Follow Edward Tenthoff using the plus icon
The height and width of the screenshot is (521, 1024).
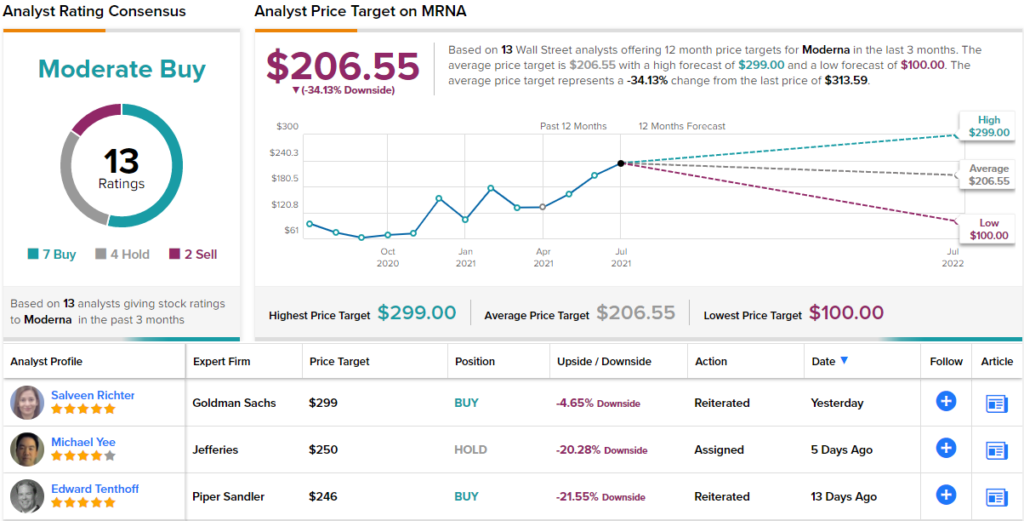coord(945,495)
